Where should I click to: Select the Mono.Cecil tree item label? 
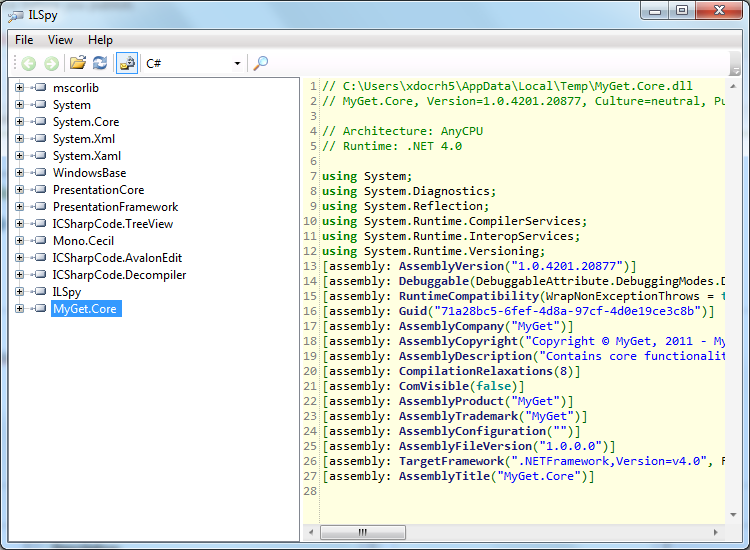point(83,241)
